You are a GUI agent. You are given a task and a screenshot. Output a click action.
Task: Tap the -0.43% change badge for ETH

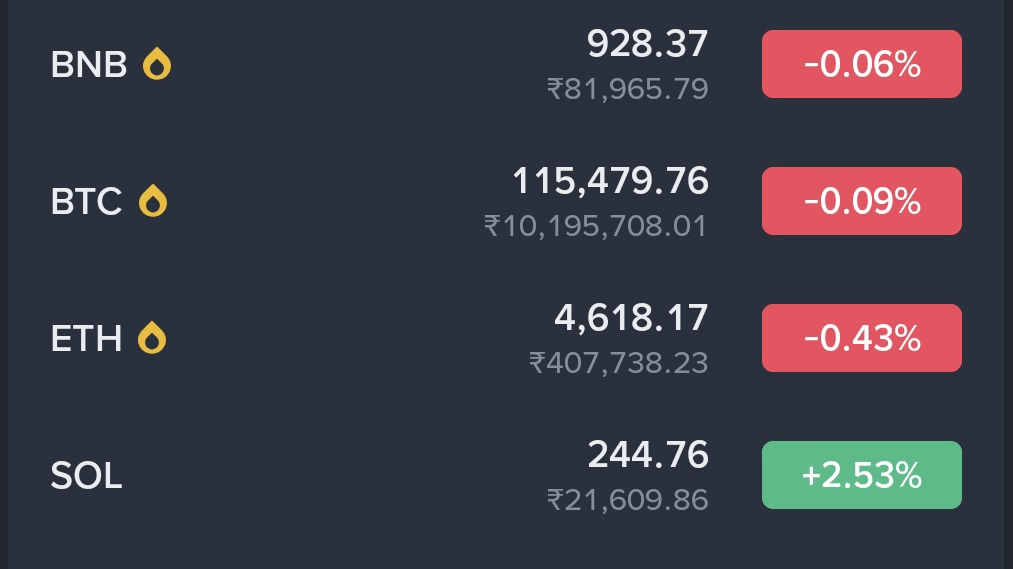tap(862, 338)
